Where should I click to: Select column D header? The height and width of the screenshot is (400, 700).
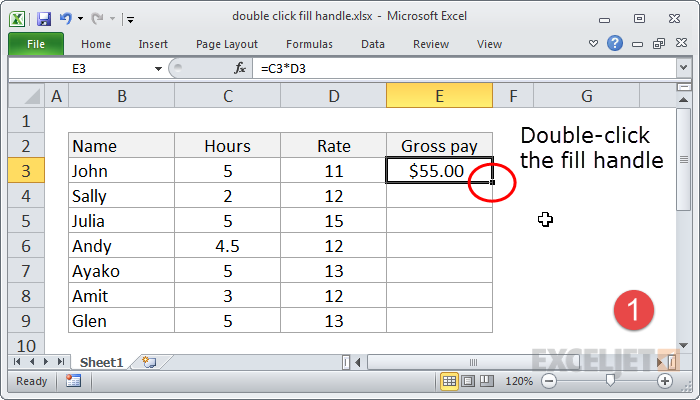[x=333, y=96]
